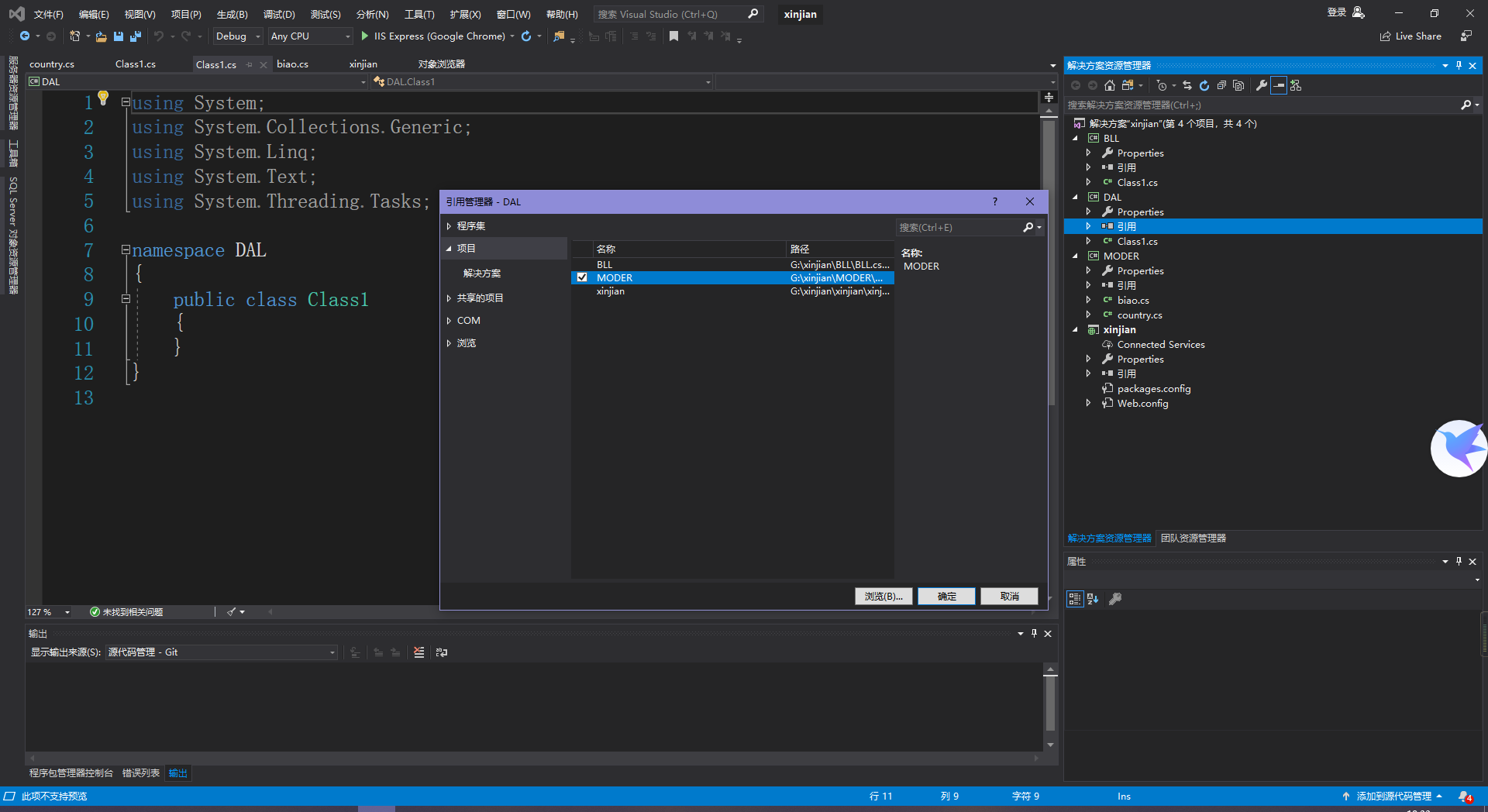
Task: Click the ? help button in Reference Manager
Action: (x=995, y=201)
